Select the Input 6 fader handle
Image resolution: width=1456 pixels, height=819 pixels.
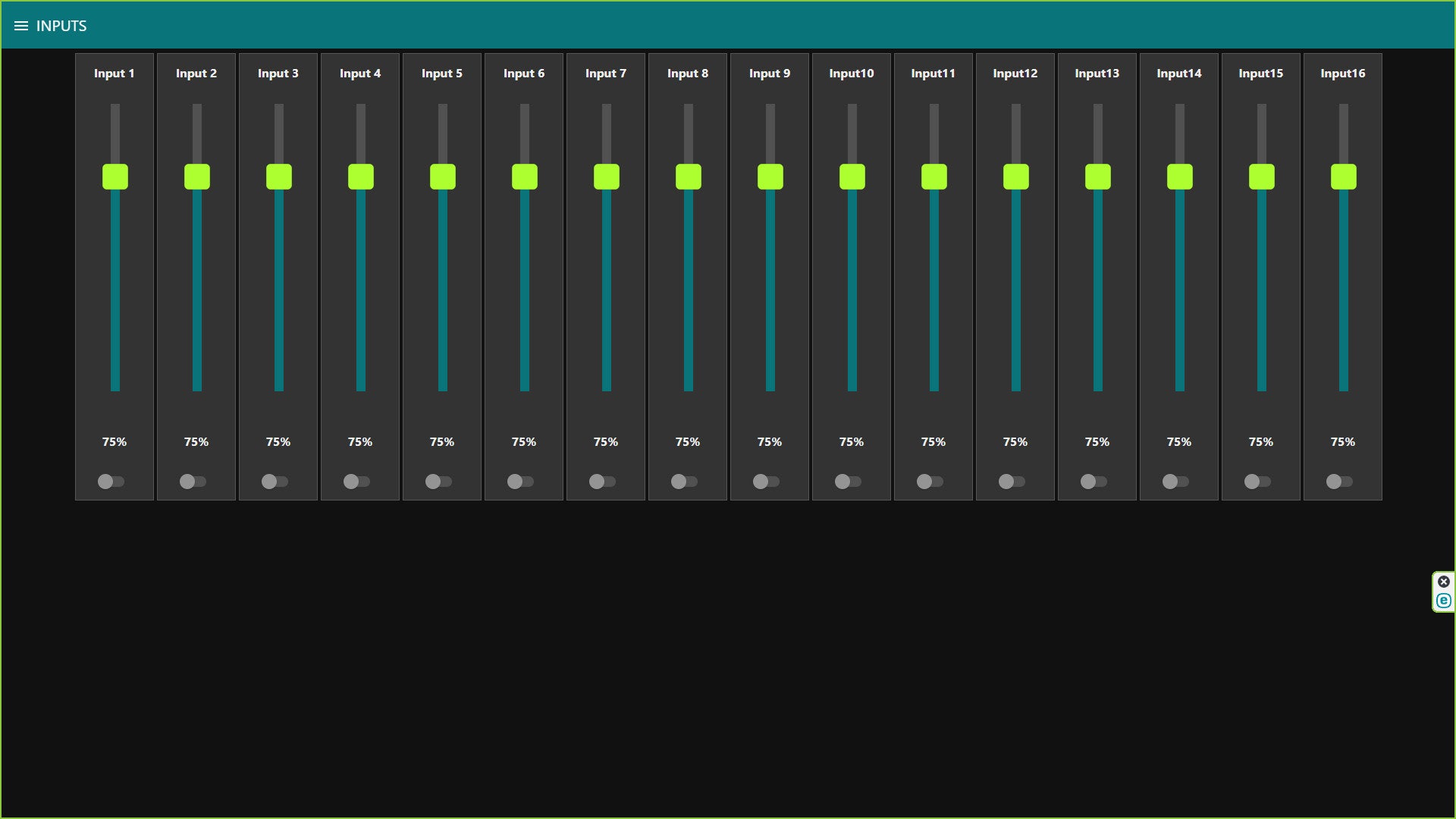coord(524,176)
